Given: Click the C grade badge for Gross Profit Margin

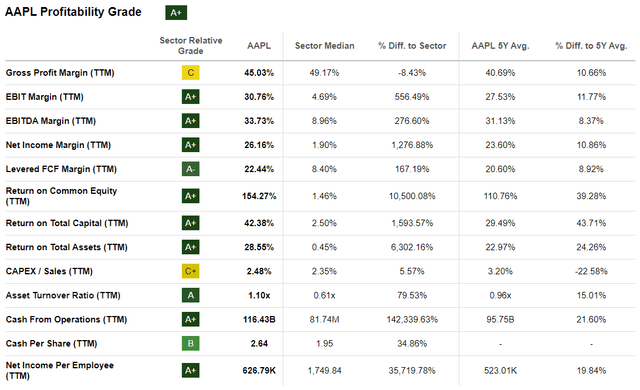Looking at the screenshot, I should click(x=191, y=73).
